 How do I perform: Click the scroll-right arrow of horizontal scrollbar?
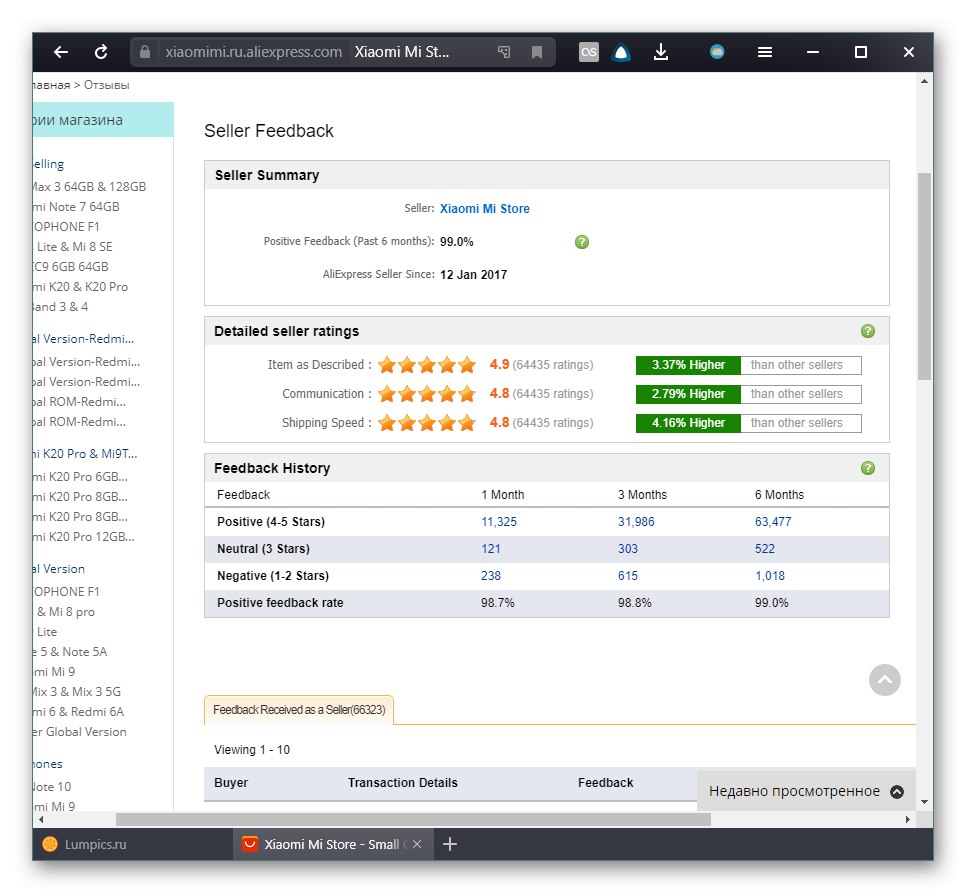pos(907,820)
